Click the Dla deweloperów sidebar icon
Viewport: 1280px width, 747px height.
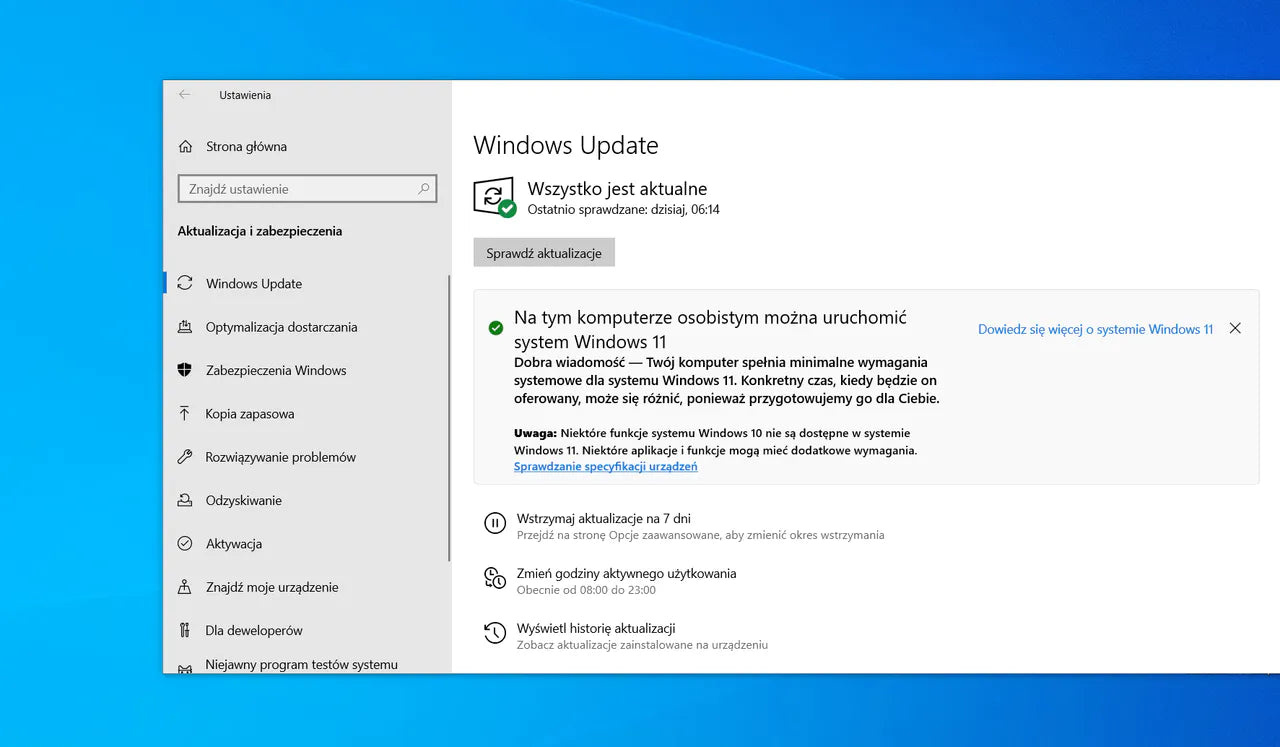click(185, 630)
